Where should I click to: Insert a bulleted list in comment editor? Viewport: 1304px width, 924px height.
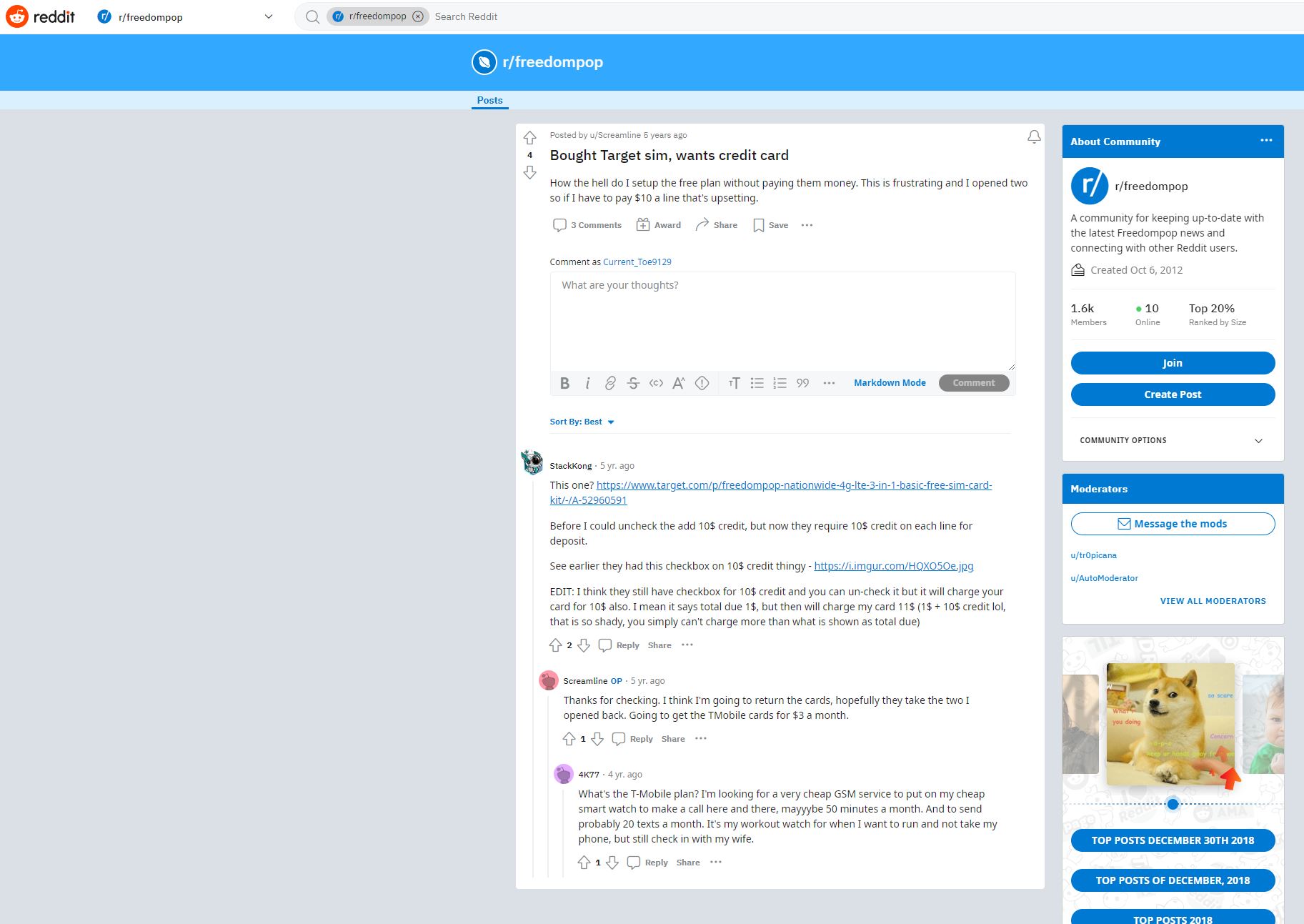pyautogui.click(x=757, y=383)
